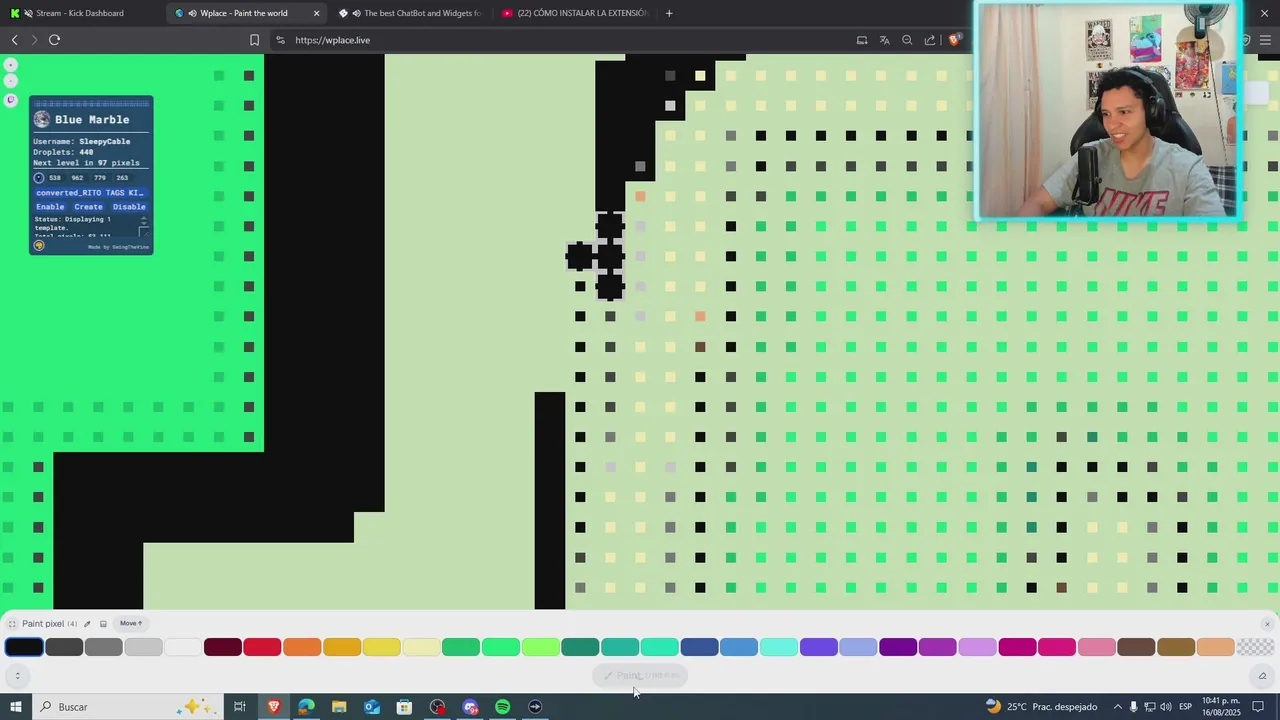
Task: Switch to Stream - Kick Dashboard tab
Action: (80, 13)
